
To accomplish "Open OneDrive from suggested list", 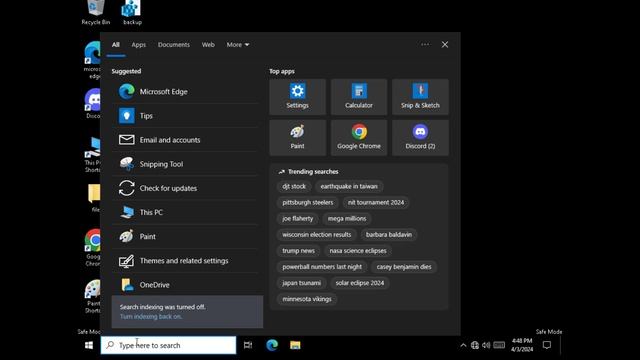I will [185, 284].
